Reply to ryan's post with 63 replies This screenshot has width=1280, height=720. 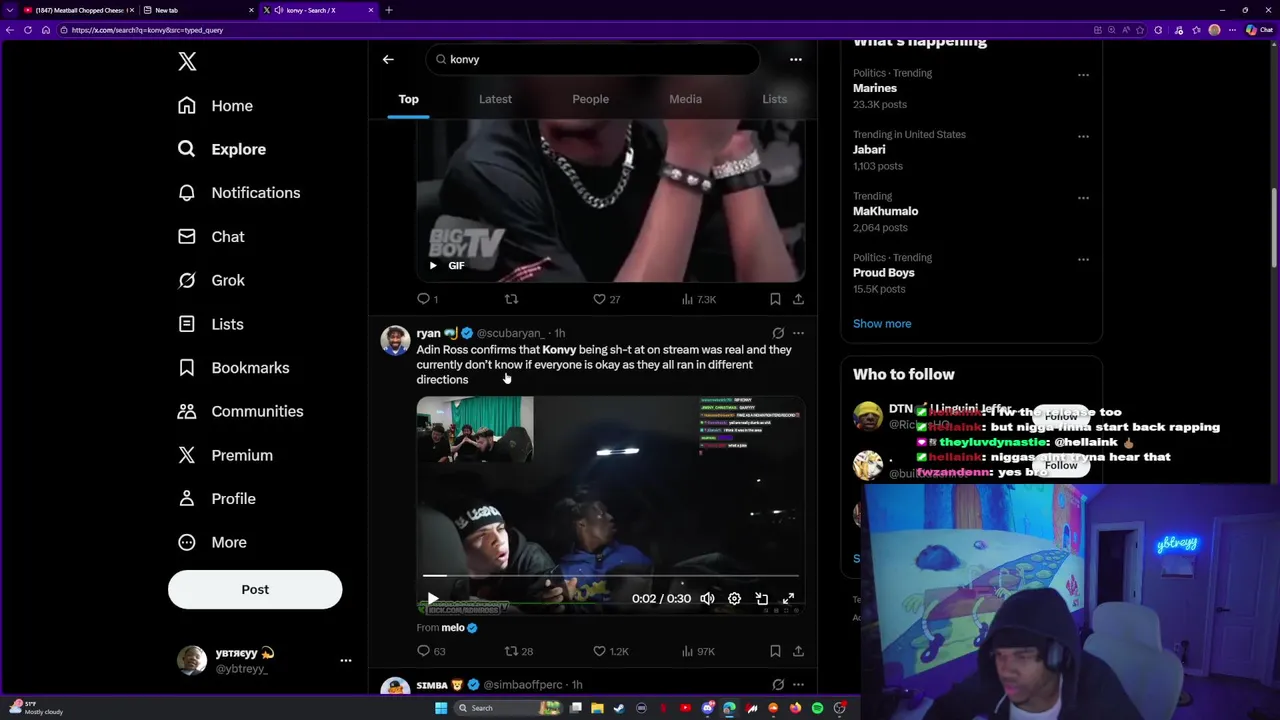[x=431, y=651]
